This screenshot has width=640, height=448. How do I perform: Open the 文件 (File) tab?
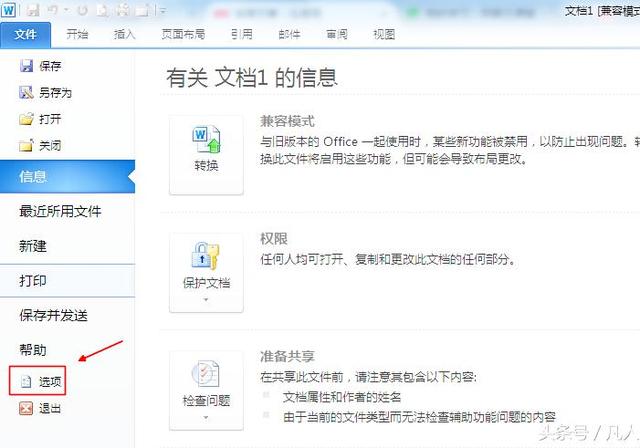25,35
